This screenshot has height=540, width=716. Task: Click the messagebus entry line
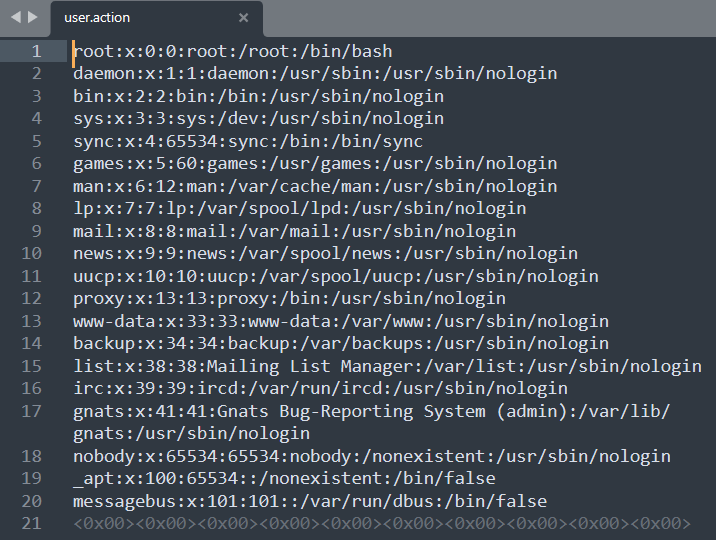click(x=310, y=501)
